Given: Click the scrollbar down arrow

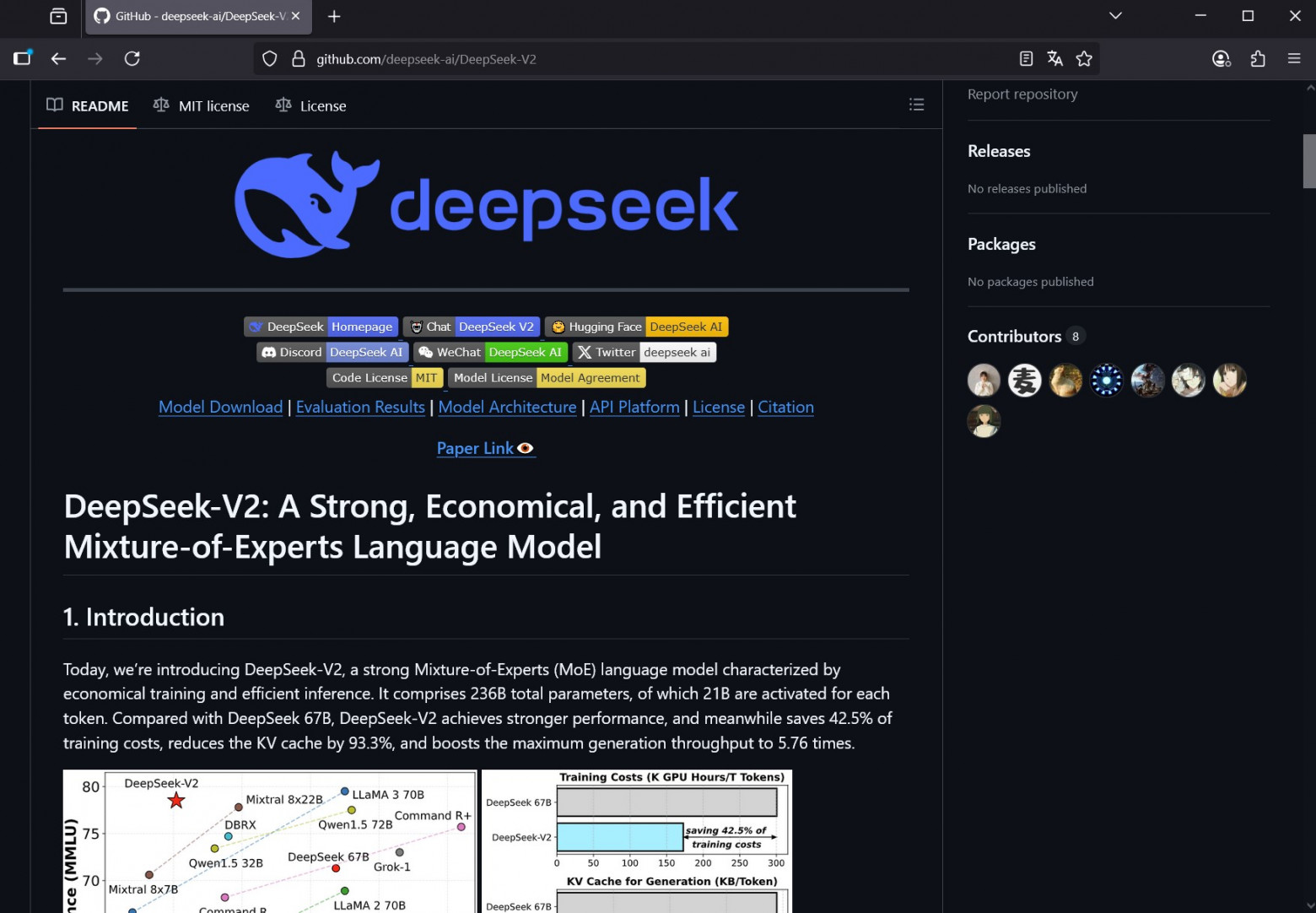Looking at the screenshot, I should (x=1309, y=906).
